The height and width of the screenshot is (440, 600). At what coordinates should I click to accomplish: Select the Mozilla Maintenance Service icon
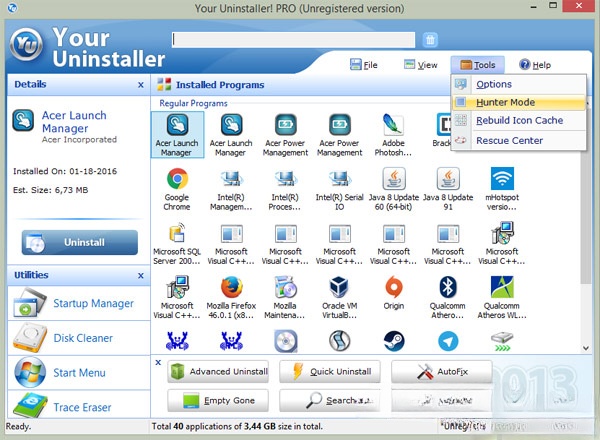[285, 297]
